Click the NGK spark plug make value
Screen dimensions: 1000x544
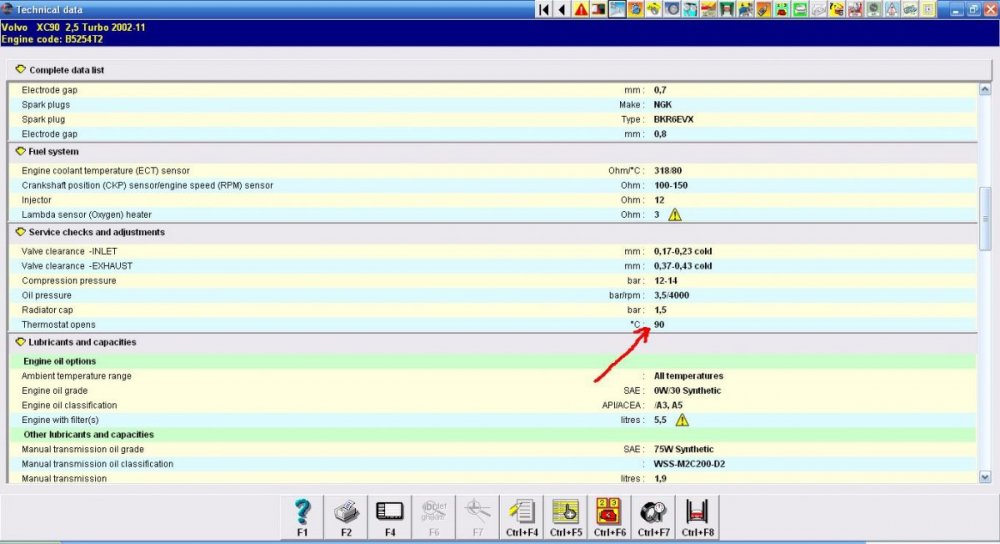click(663, 105)
